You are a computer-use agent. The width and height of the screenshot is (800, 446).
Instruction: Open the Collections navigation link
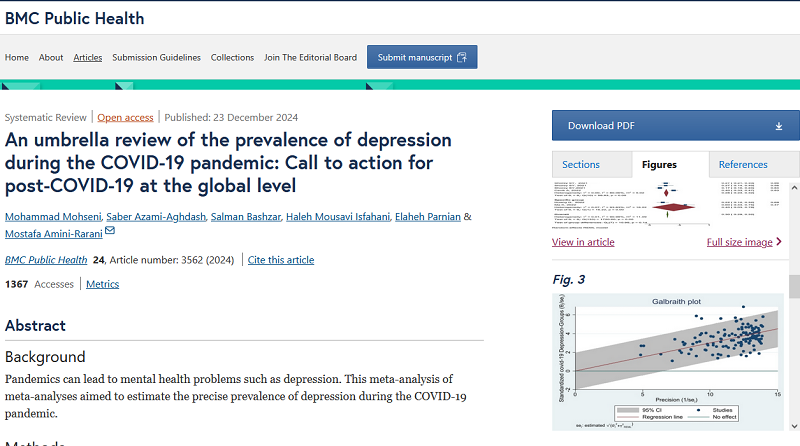[232, 57]
